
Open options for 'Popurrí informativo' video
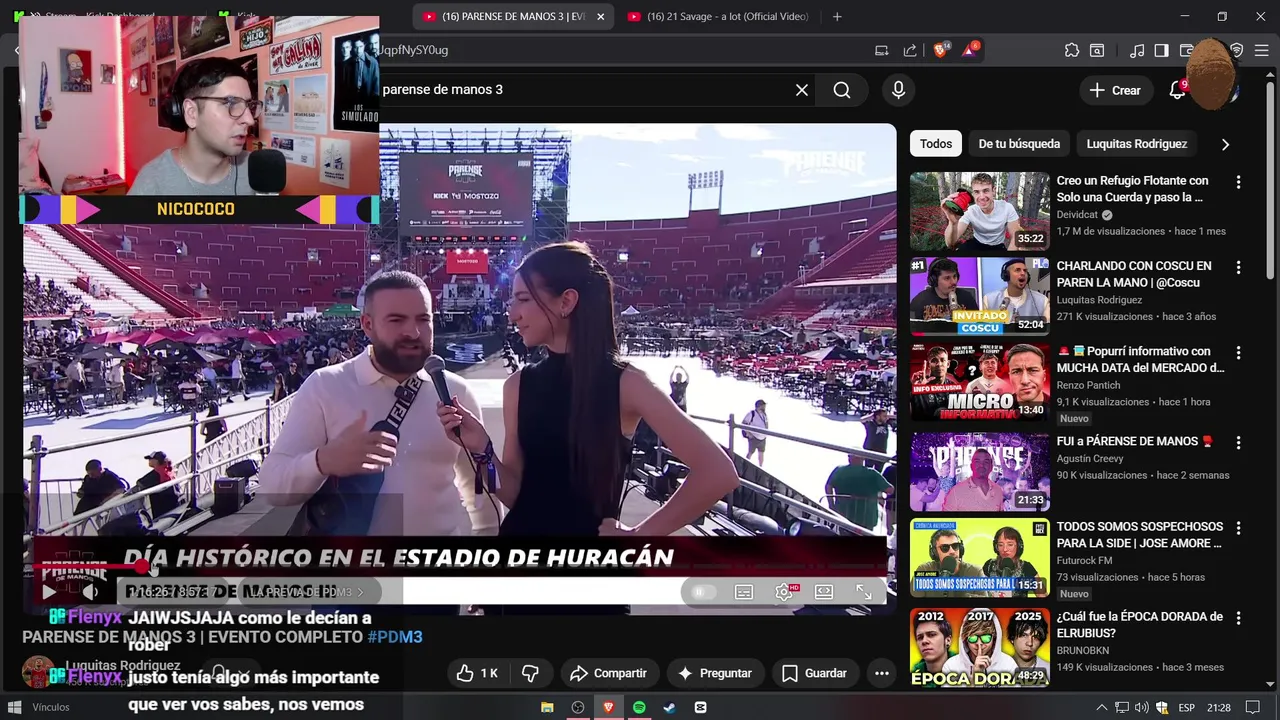click(1238, 352)
